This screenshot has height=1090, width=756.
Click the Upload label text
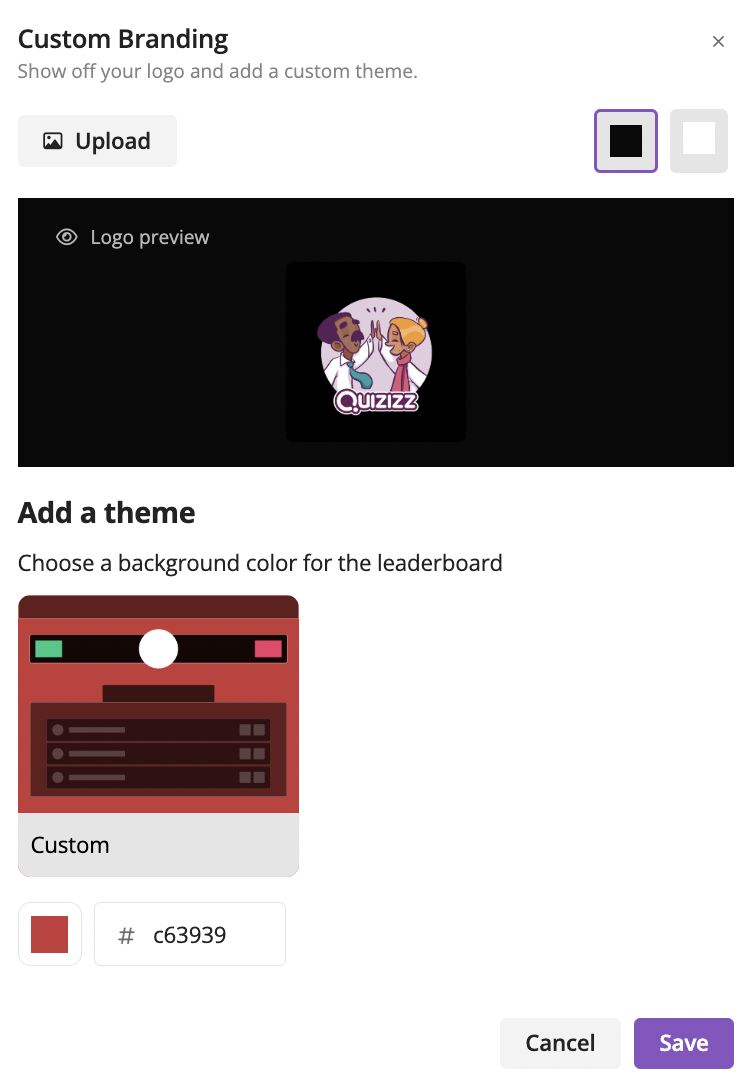click(x=113, y=141)
